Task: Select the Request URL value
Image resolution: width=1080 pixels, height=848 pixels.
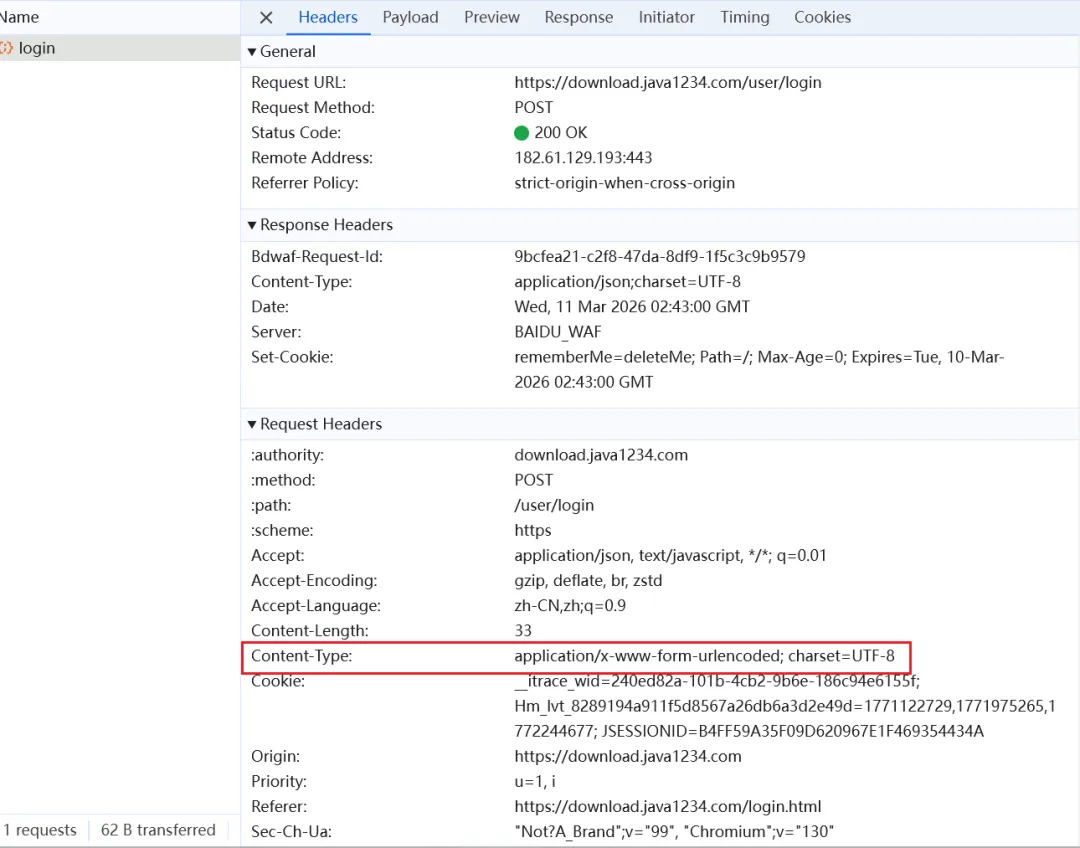Action: click(x=667, y=83)
